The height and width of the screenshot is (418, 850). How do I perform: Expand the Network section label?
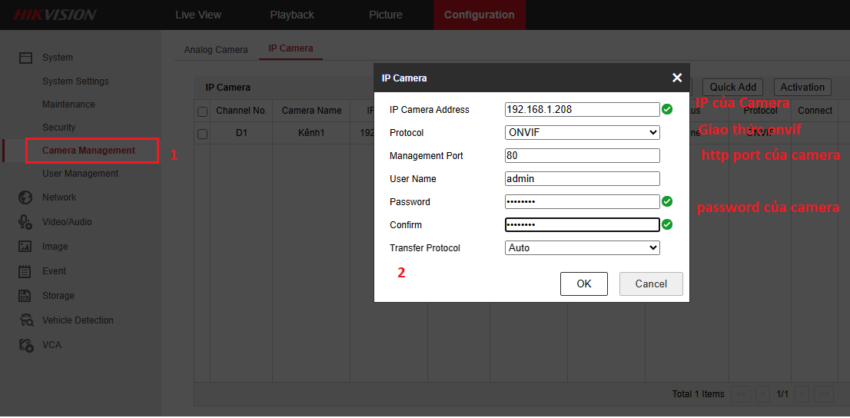click(59, 197)
